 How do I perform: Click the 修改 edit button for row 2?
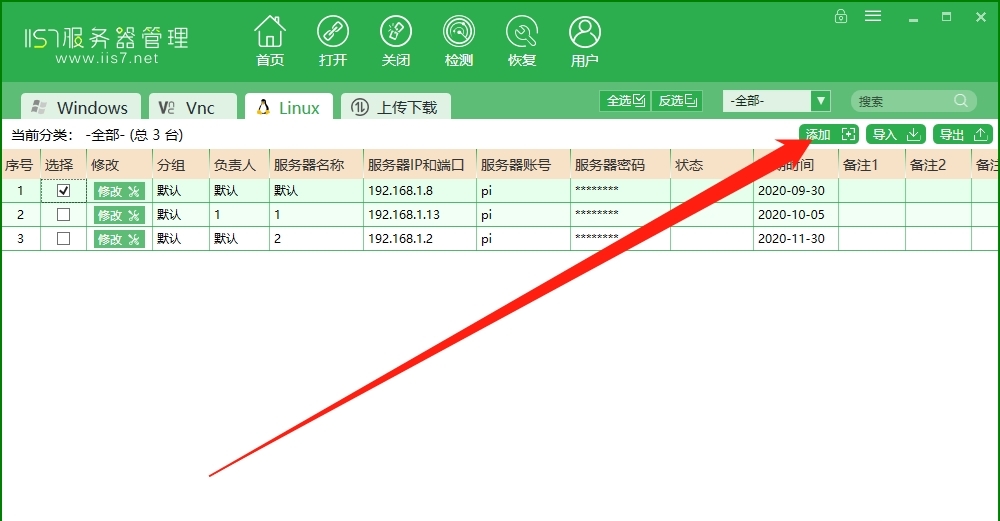click(x=119, y=215)
